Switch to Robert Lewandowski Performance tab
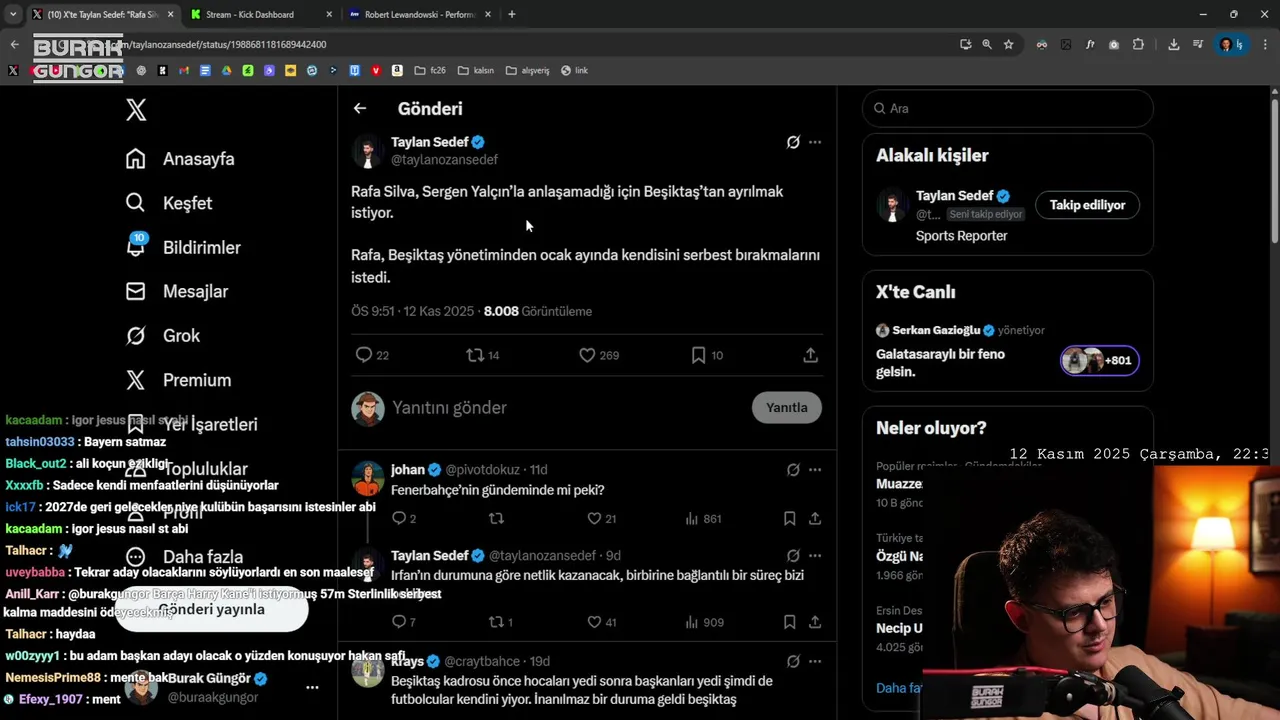The height and width of the screenshot is (720, 1280). click(420, 14)
